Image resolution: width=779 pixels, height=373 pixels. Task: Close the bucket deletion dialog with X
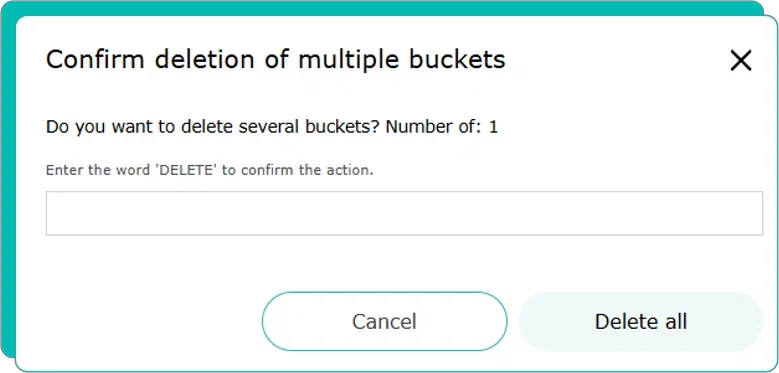pos(741,61)
